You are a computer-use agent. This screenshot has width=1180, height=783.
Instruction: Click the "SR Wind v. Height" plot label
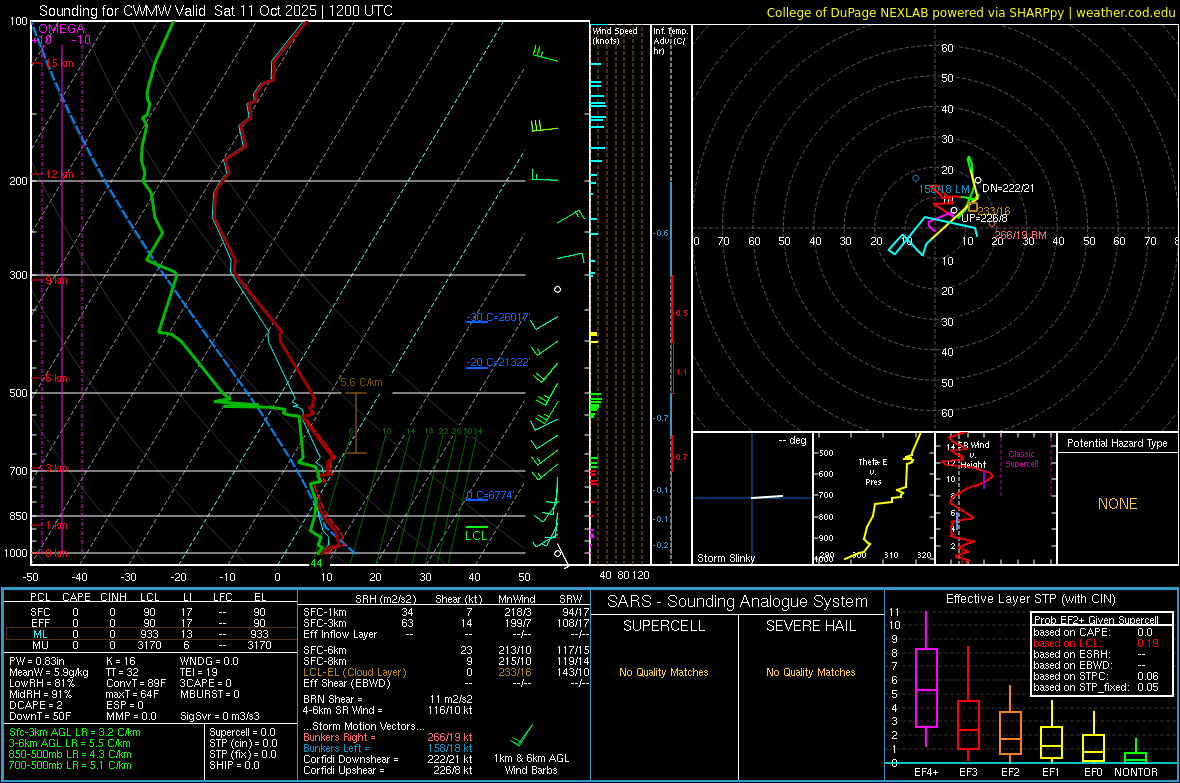click(973, 455)
